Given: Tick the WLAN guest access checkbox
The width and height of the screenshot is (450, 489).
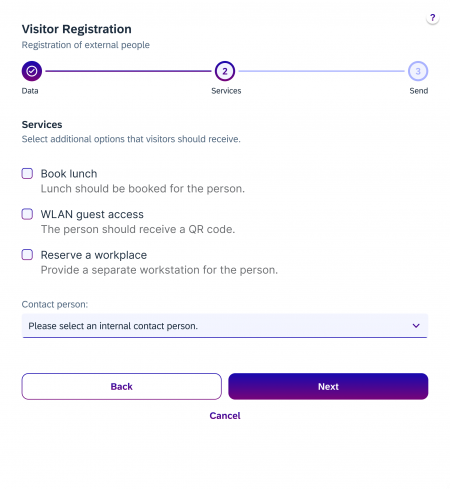Looking at the screenshot, I should coord(27,214).
